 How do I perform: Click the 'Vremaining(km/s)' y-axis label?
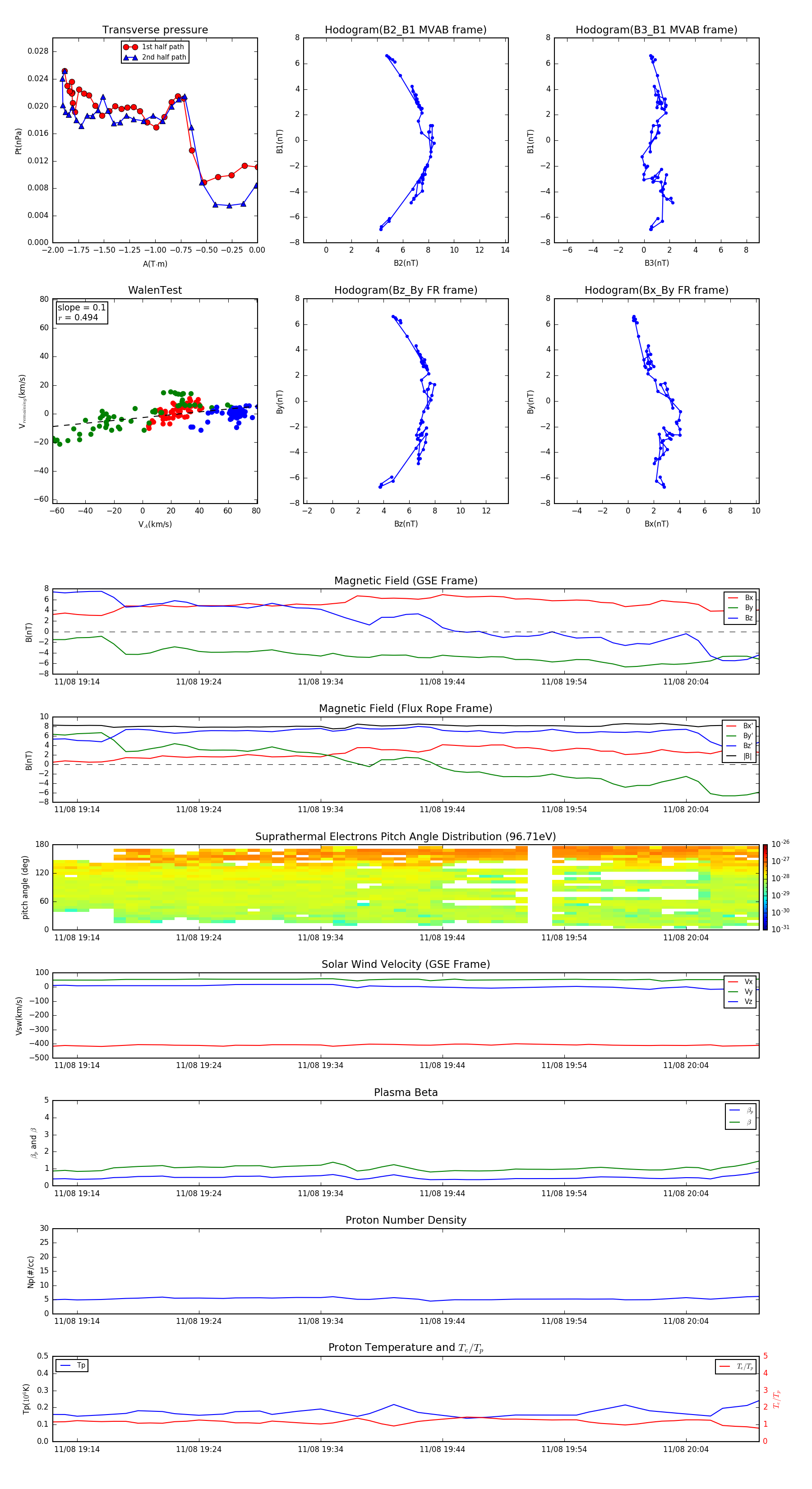click(23, 401)
